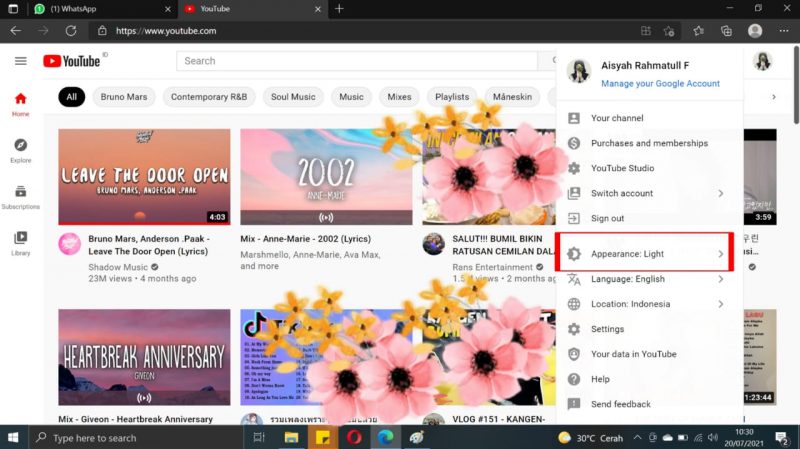Open Windows Start menu
This screenshot has height=449, width=800.
click(13, 437)
